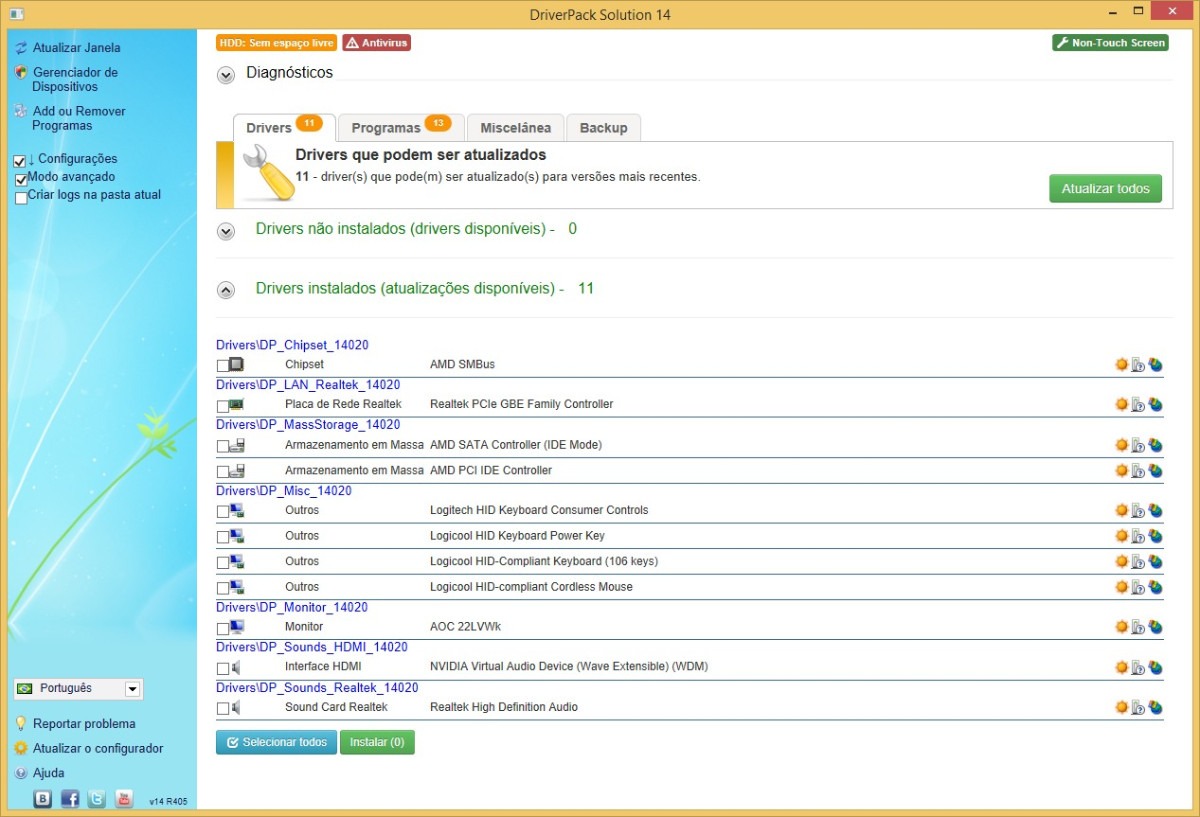
Task: Click globe icon for Realtek High Definition Audio
Action: 1155,708
